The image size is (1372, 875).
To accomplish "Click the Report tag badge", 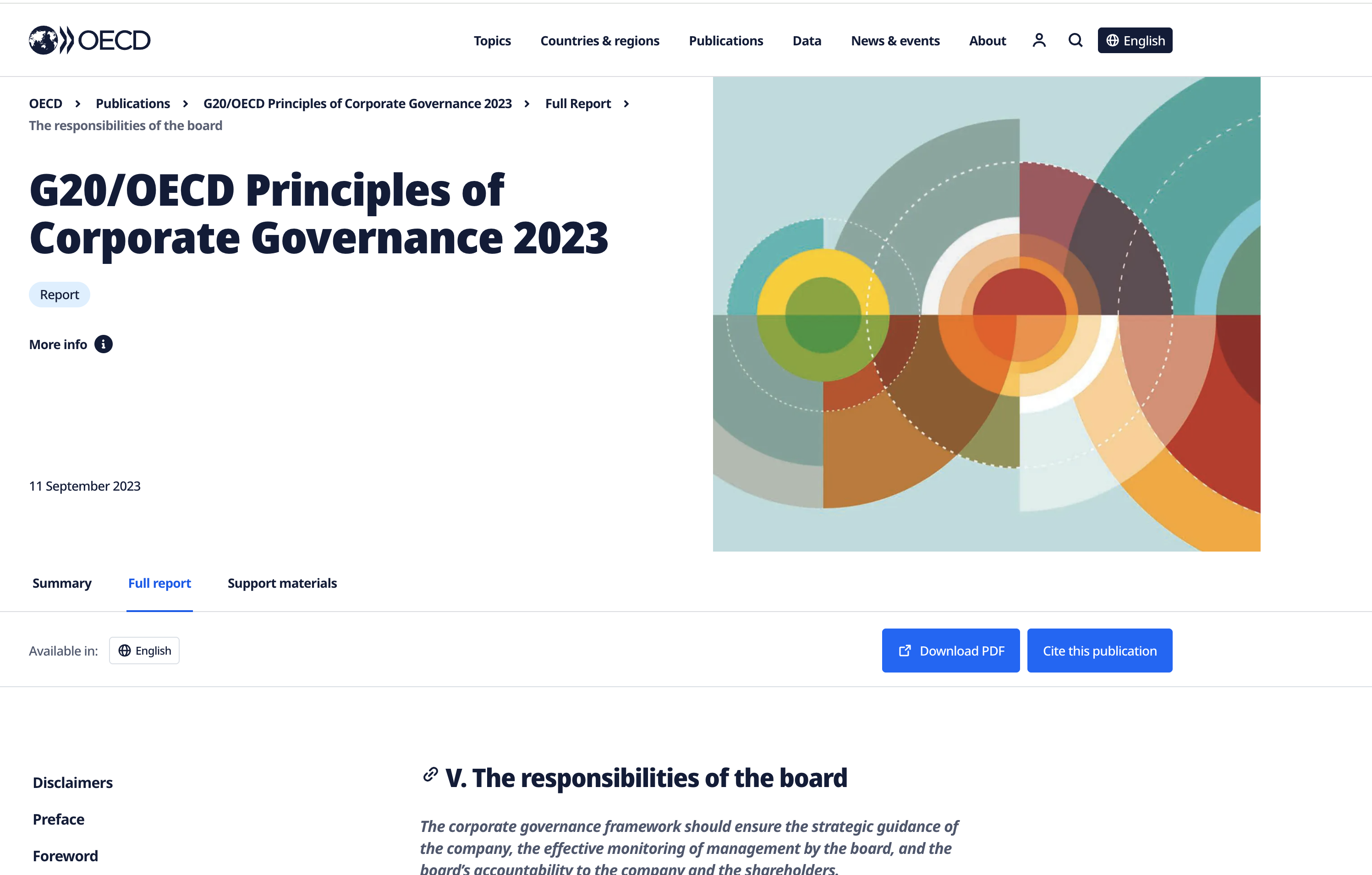I will pyautogui.click(x=59, y=295).
